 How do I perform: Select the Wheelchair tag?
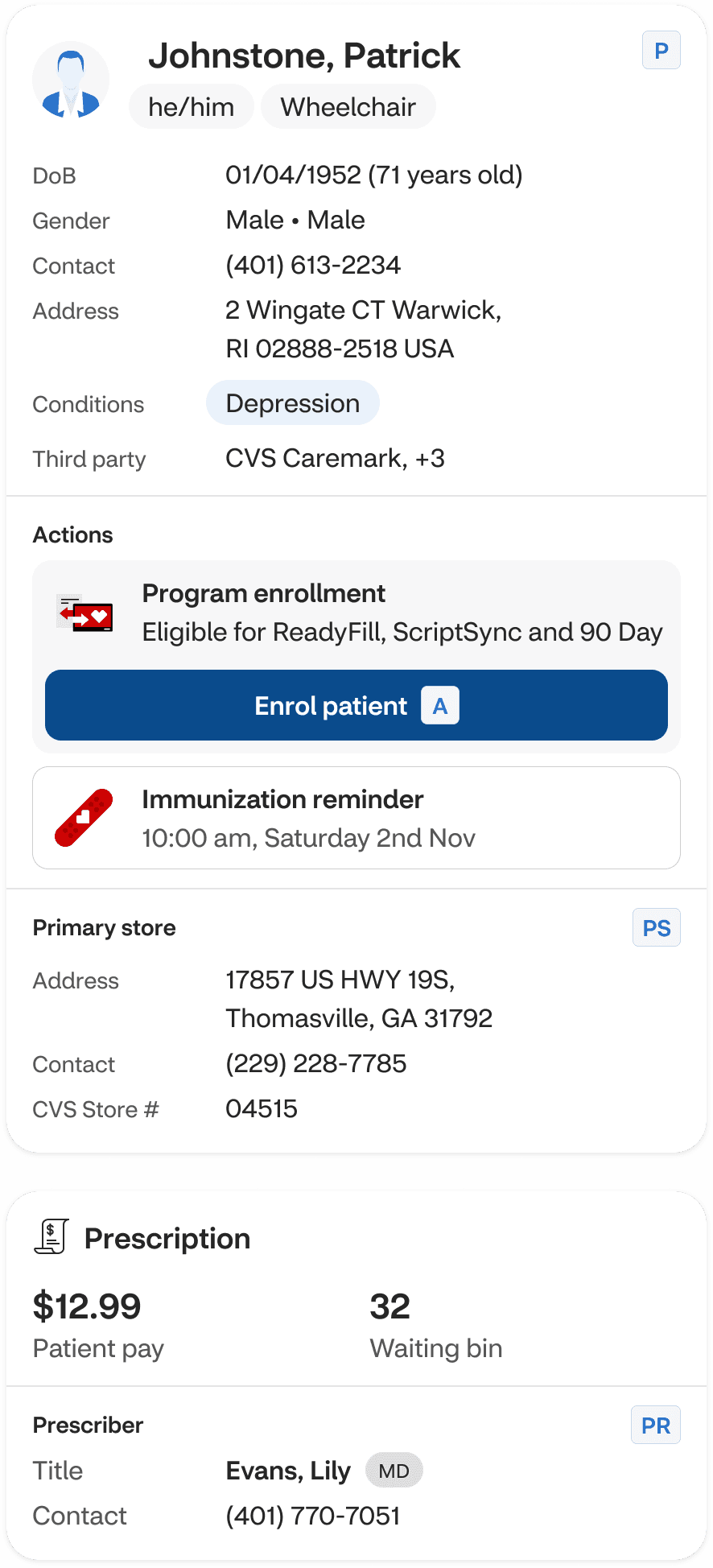348,107
